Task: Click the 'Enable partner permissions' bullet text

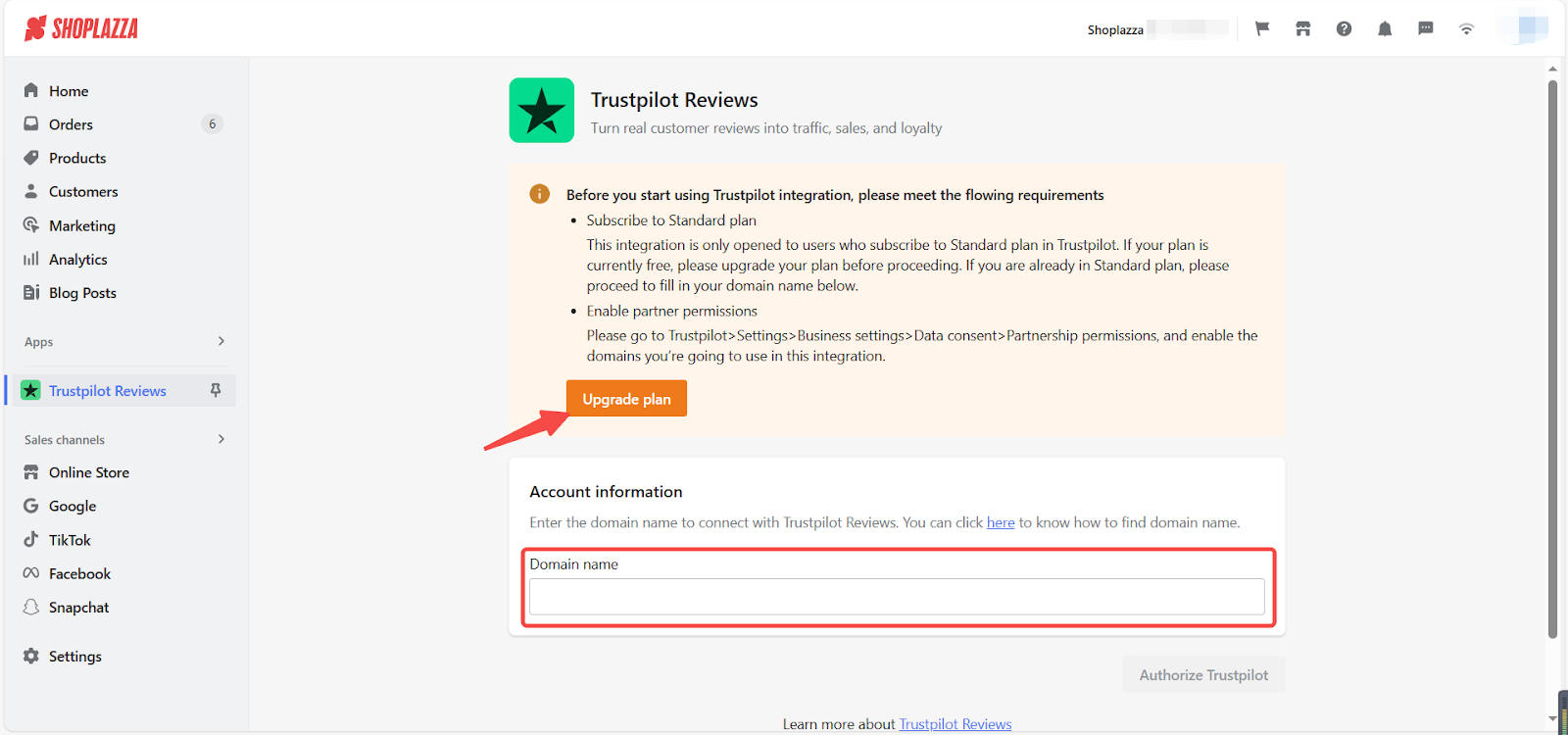Action: (x=671, y=311)
